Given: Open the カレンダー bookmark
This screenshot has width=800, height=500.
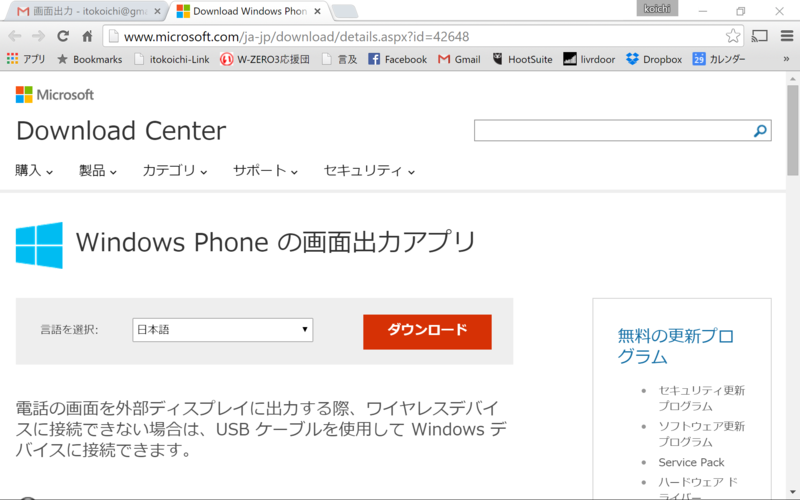Looking at the screenshot, I should pyautogui.click(x=719, y=59).
